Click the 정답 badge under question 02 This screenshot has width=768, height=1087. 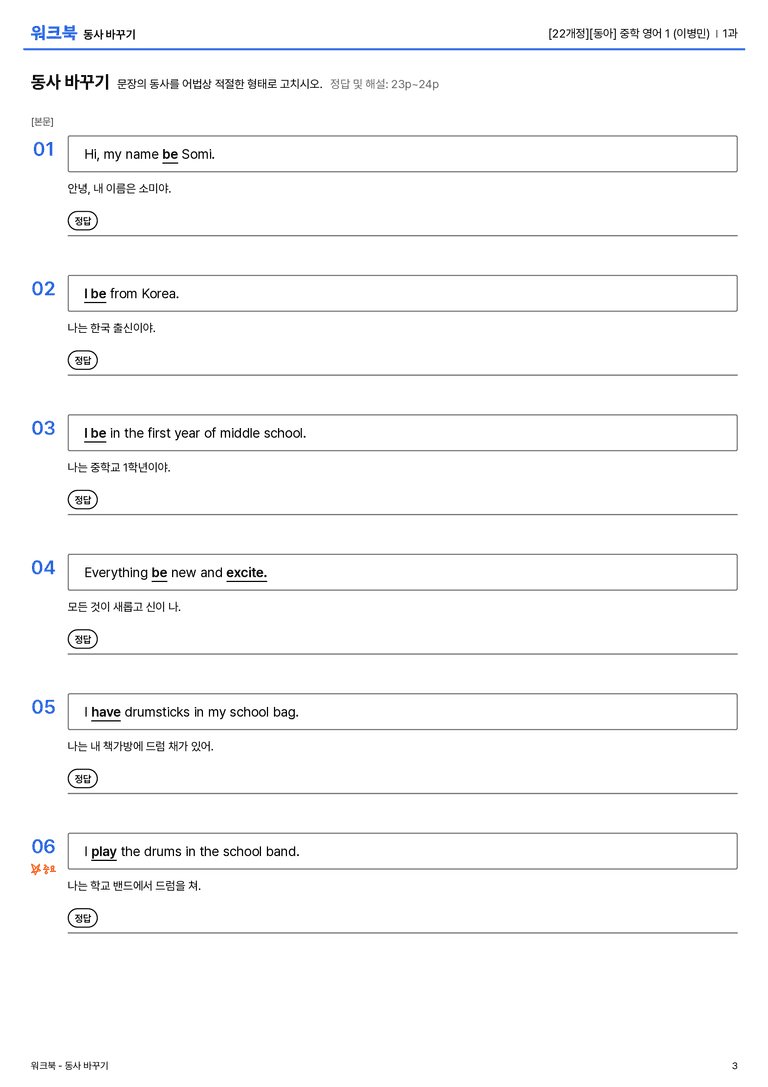tap(82, 360)
